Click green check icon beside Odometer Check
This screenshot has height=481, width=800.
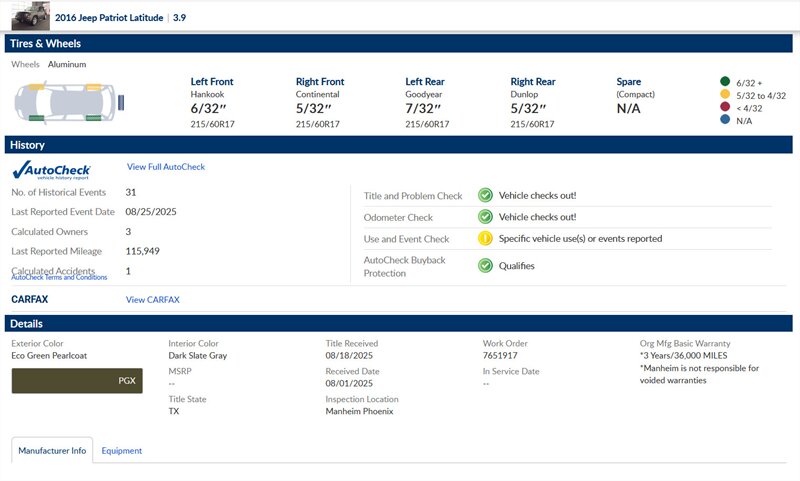pos(485,217)
